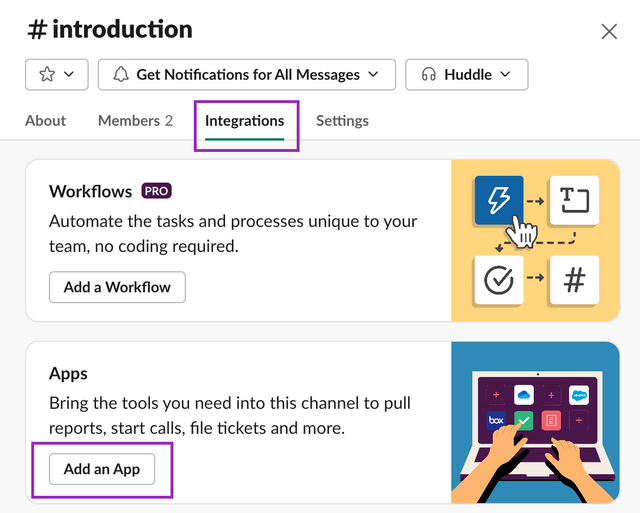The height and width of the screenshot is (513, 640).
Task: Click the green checkmark app icon on laptop
Action: [523, 423]
